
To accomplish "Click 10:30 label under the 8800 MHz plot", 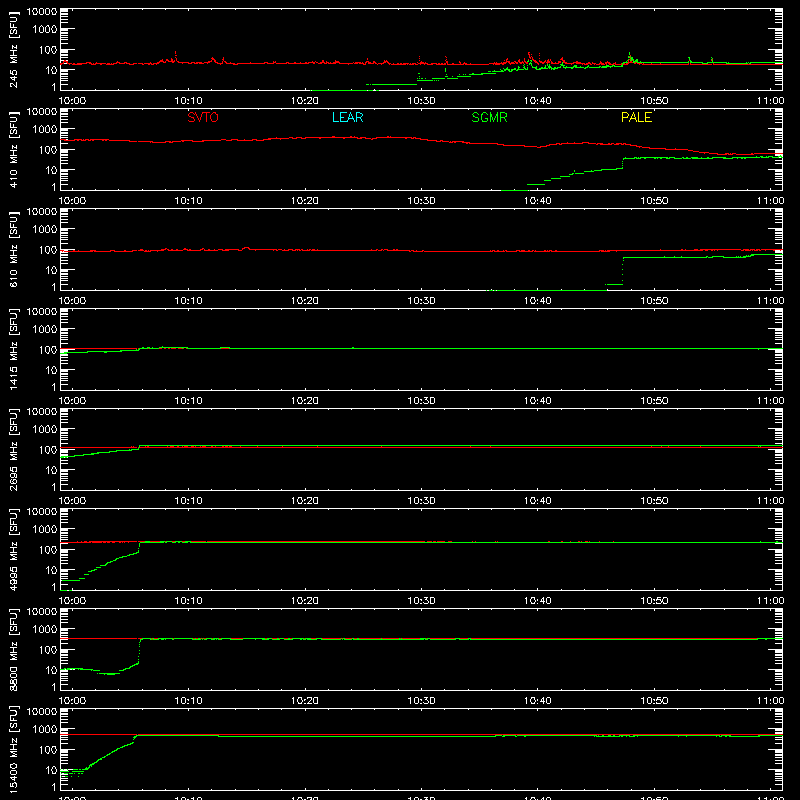I will (x=421, y=701).
